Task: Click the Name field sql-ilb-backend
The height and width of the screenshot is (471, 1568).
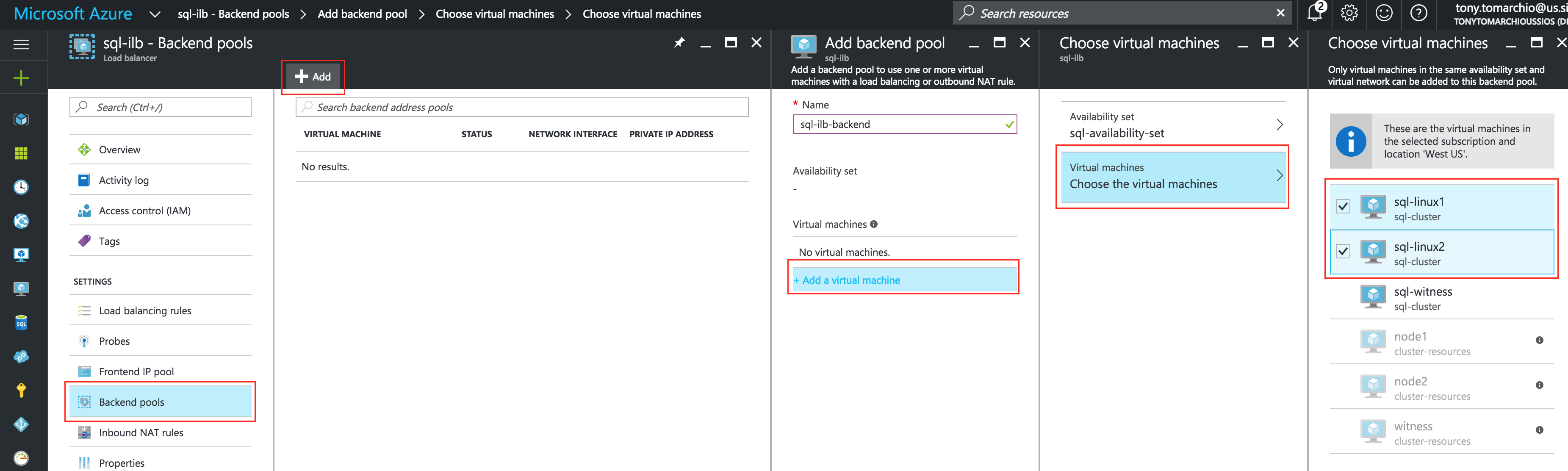Action: (905, 124)
